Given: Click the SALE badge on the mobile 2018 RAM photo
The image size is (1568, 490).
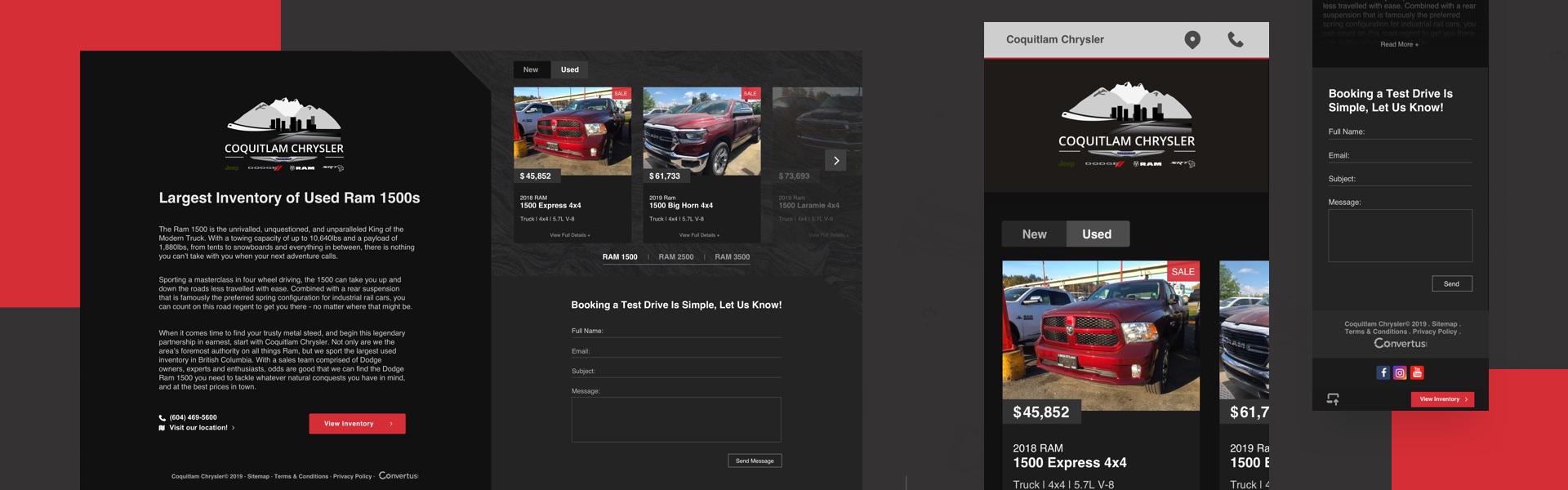Looking at the screenshot, I should pyautogui.click(x=1183, y=272).
